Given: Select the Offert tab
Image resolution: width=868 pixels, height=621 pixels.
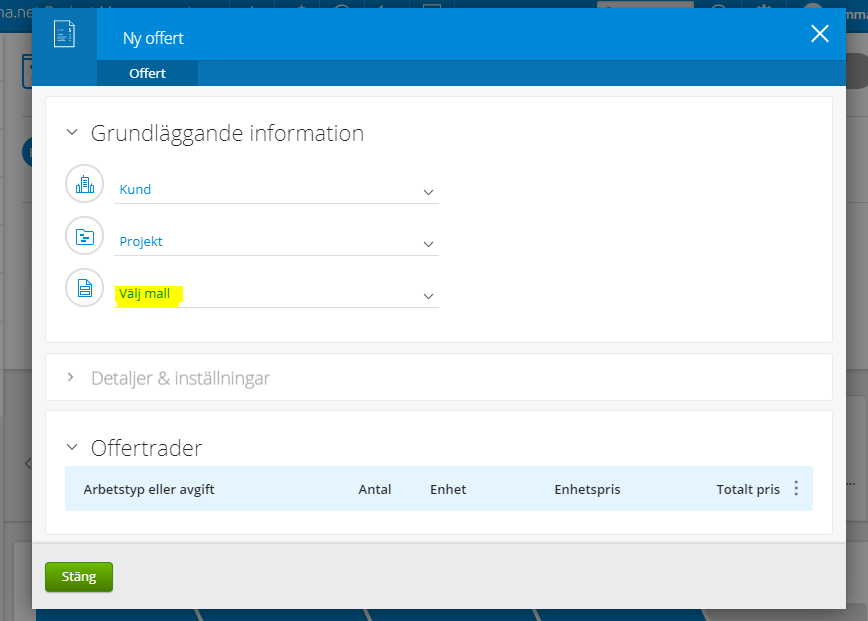Looking at the screenshot, I should coord(147,73).
